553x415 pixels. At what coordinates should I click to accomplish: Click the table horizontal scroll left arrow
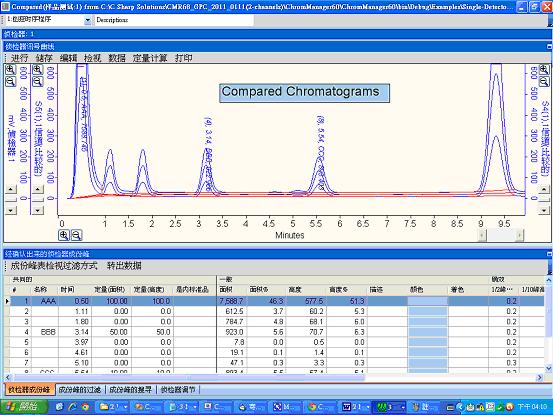tap(8, 378)
